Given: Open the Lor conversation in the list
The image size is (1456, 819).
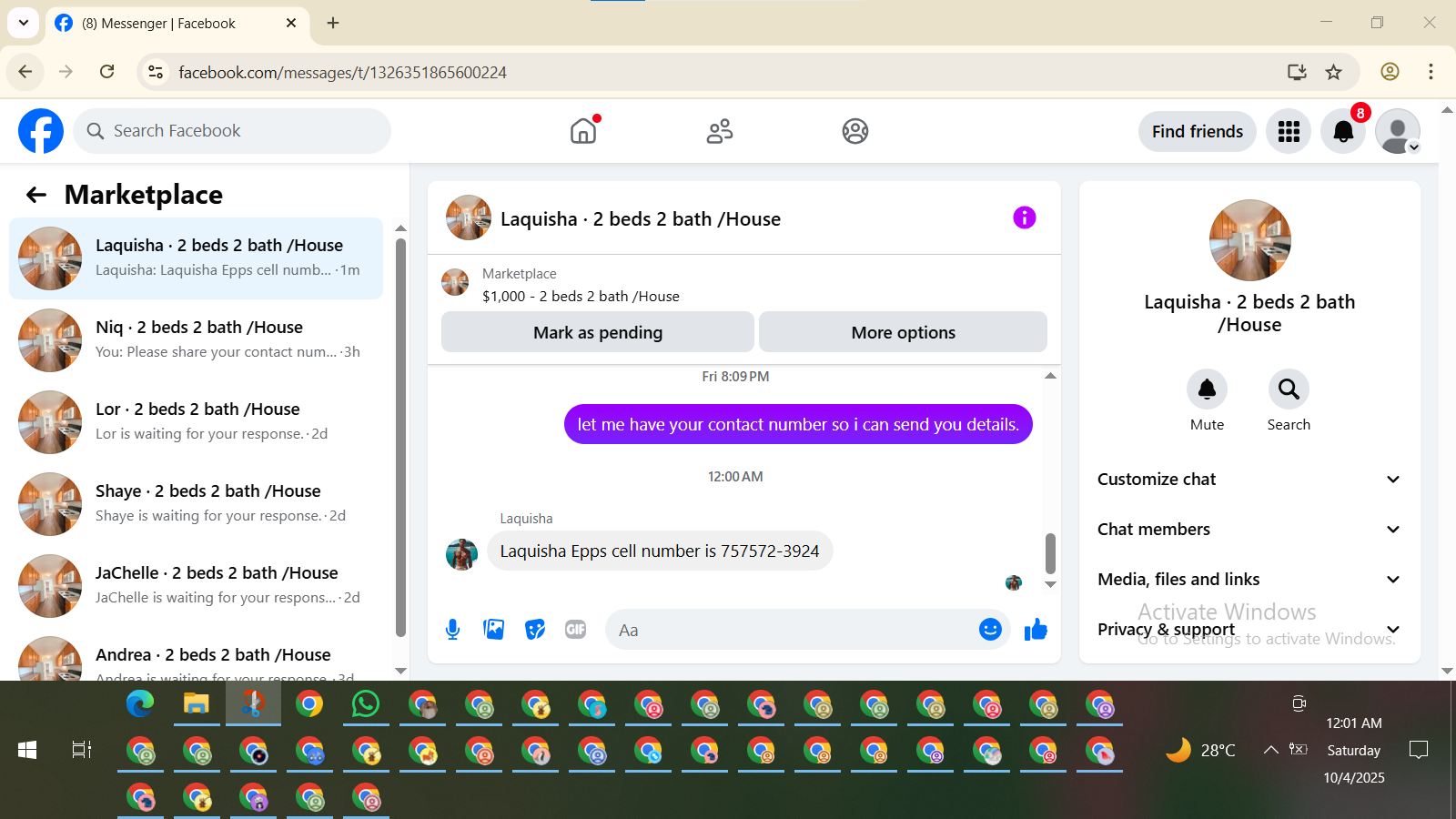Looking at the screenshot, I should pyautogui.click(x=196, y=422).
